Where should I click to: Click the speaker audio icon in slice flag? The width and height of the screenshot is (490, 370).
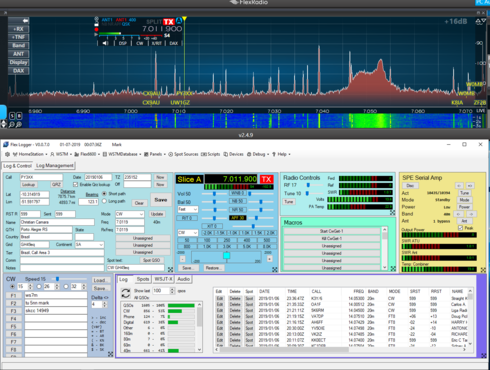tap(106, 43)
